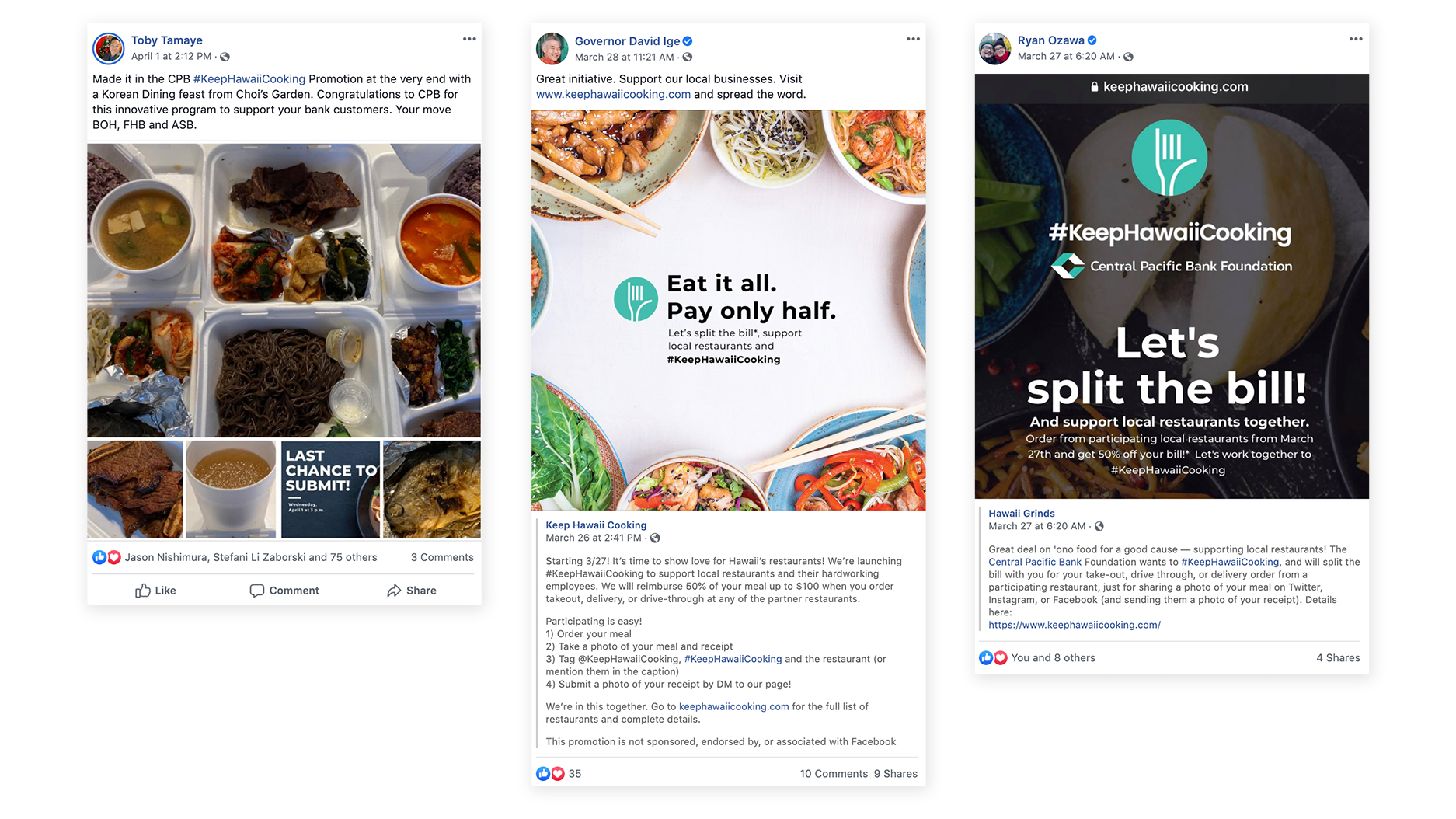
Task: Click the reaction icons next to 35
Action: [550, 773]
